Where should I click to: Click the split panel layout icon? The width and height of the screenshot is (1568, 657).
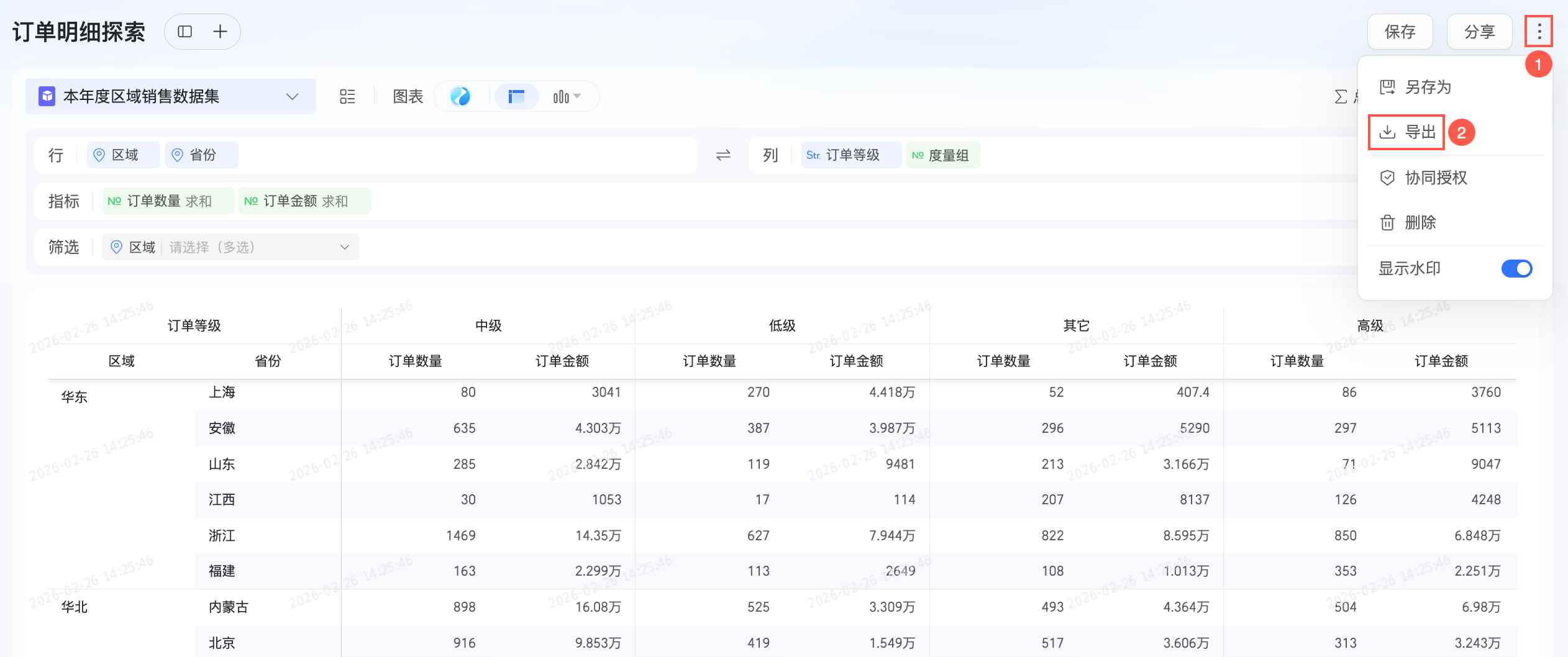click(185, 32)
